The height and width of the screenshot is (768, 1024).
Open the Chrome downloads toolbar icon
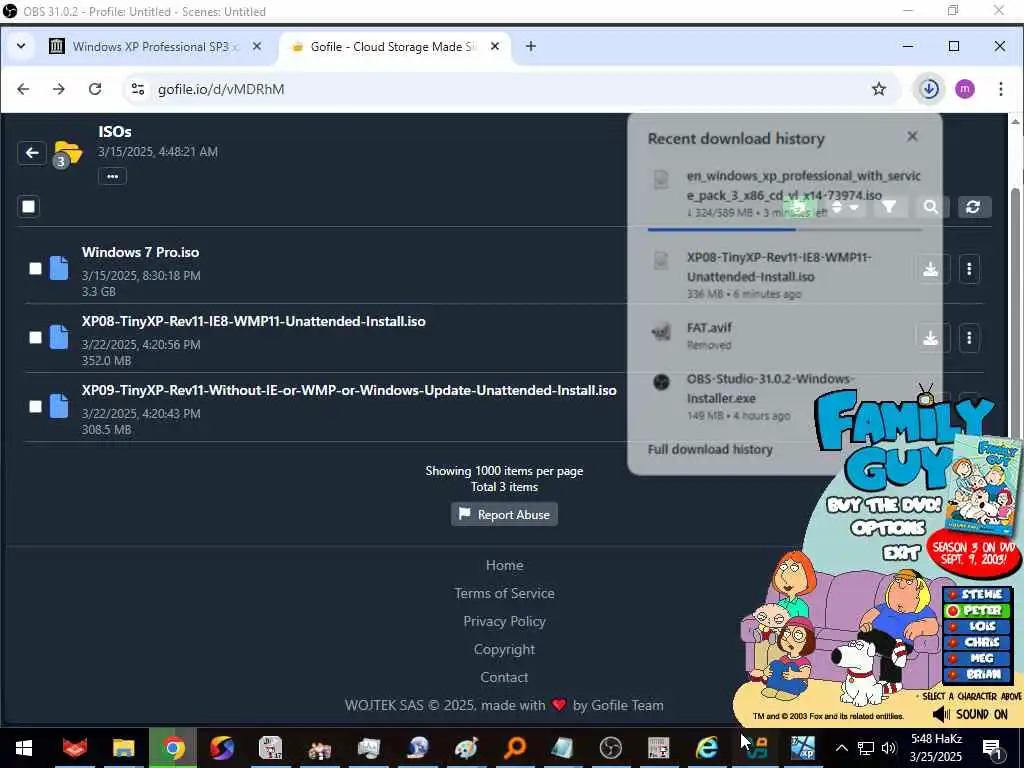pos(929,89)
